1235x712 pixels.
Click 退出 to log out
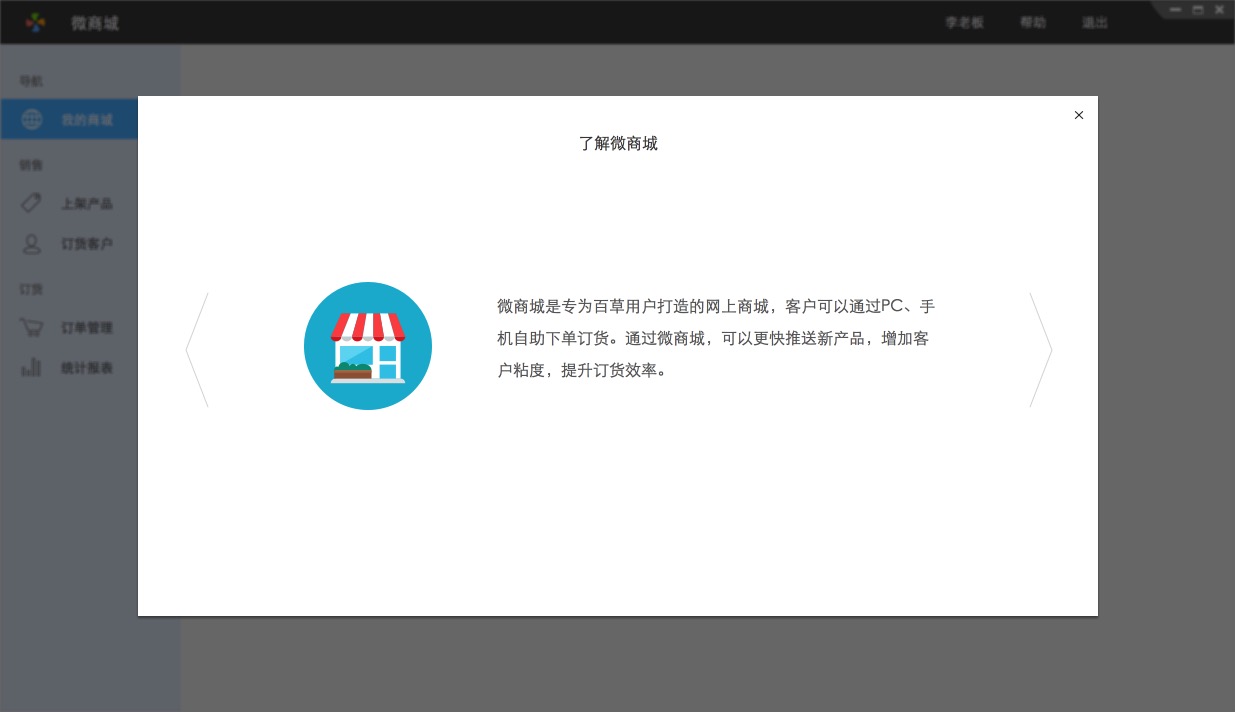tap(1095, 22)
